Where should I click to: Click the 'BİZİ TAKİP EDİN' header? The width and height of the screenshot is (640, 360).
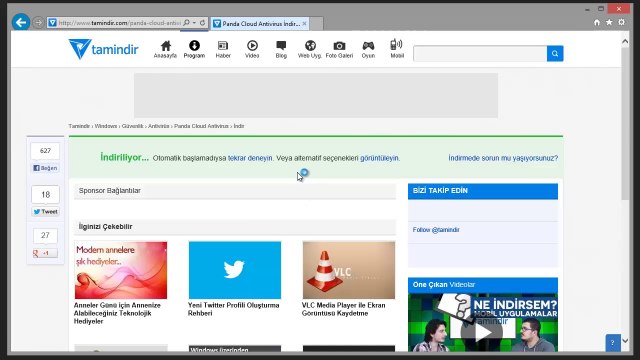(483, 191)
